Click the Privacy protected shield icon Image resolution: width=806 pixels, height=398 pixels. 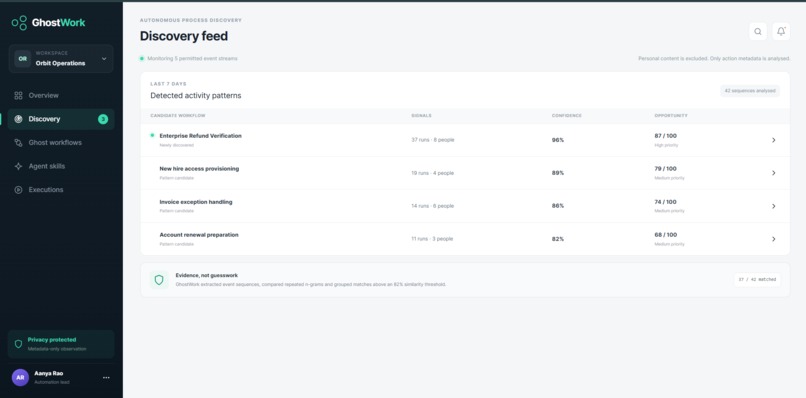(x=19, y=344)
